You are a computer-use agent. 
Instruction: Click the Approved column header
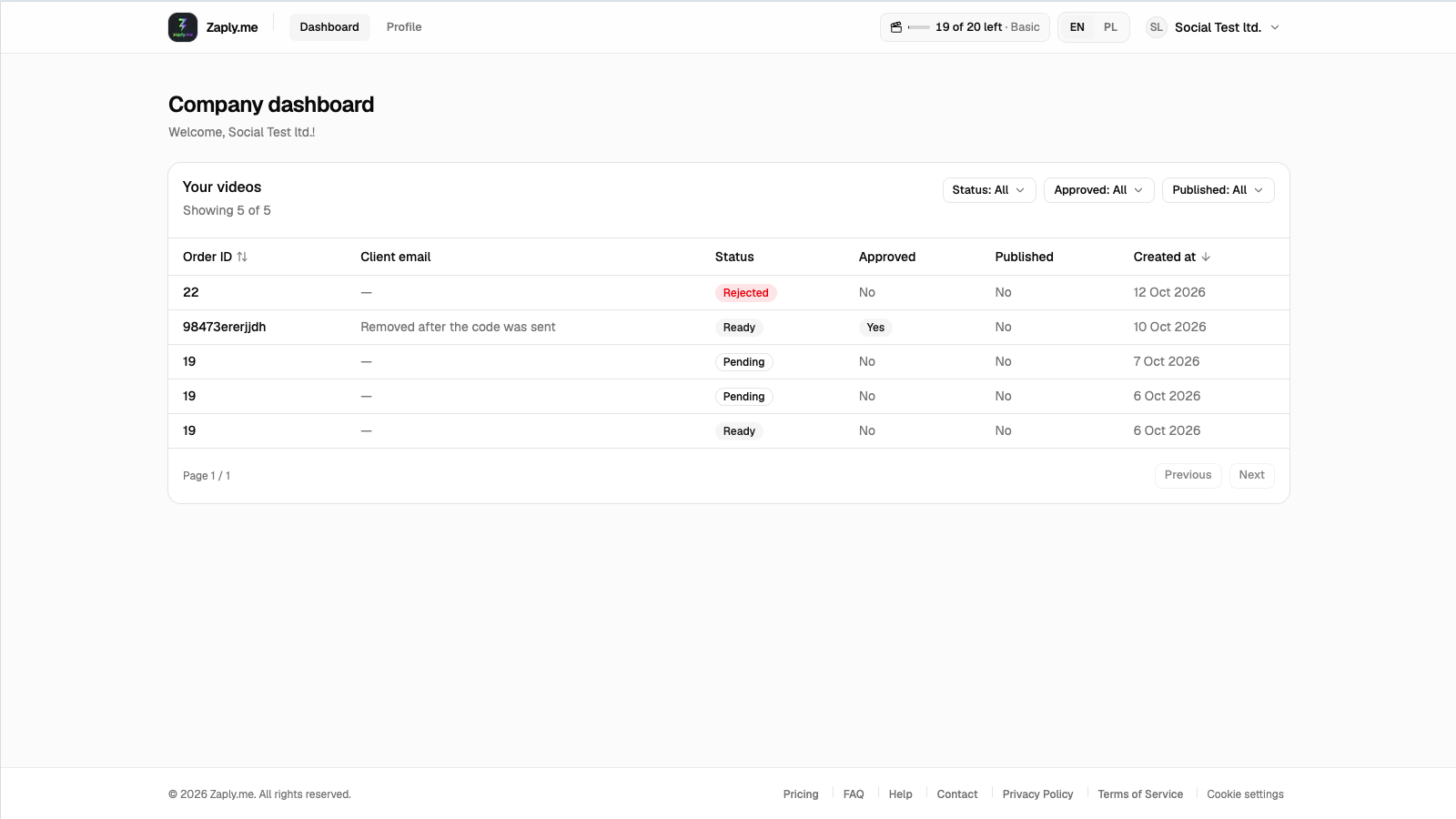click(887, 257)
